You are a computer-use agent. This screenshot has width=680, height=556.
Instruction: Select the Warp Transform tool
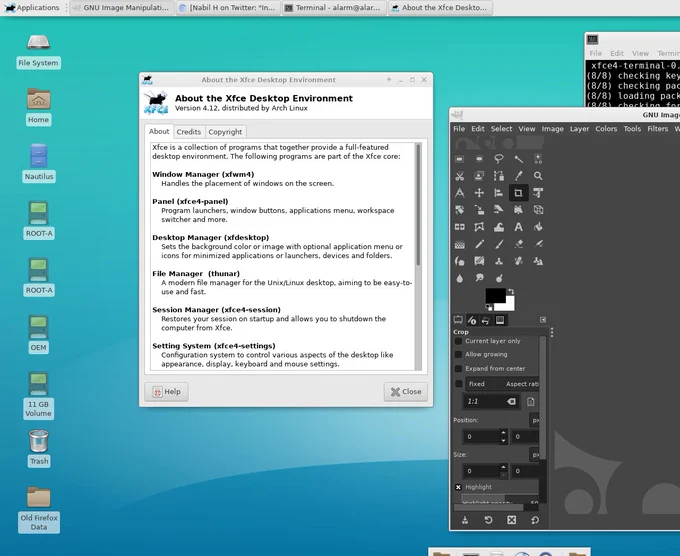coord(499,227)
